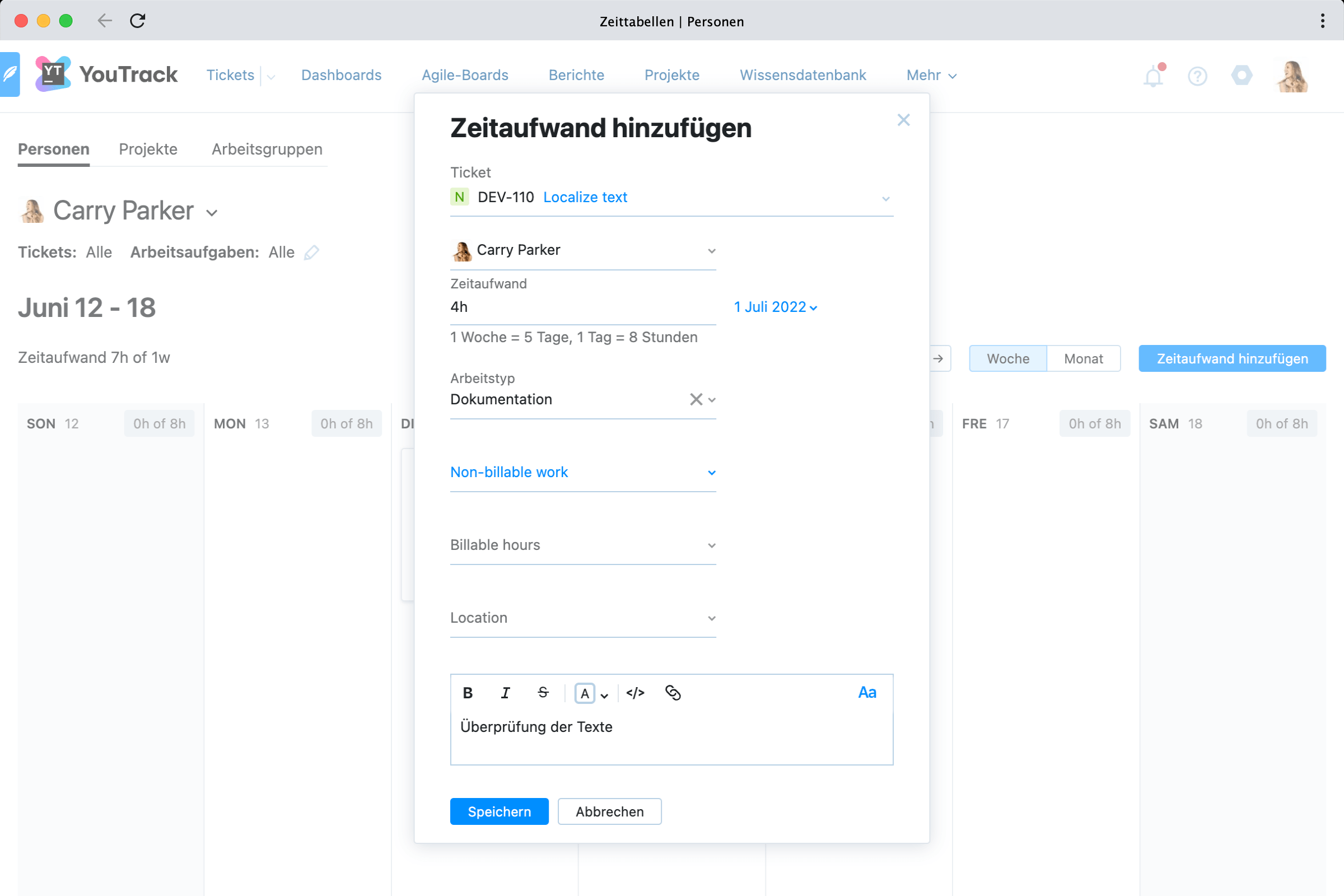Open the help question mark icon
Image resolution: width=1344 pixels, height=896 pixels.
1197,76
